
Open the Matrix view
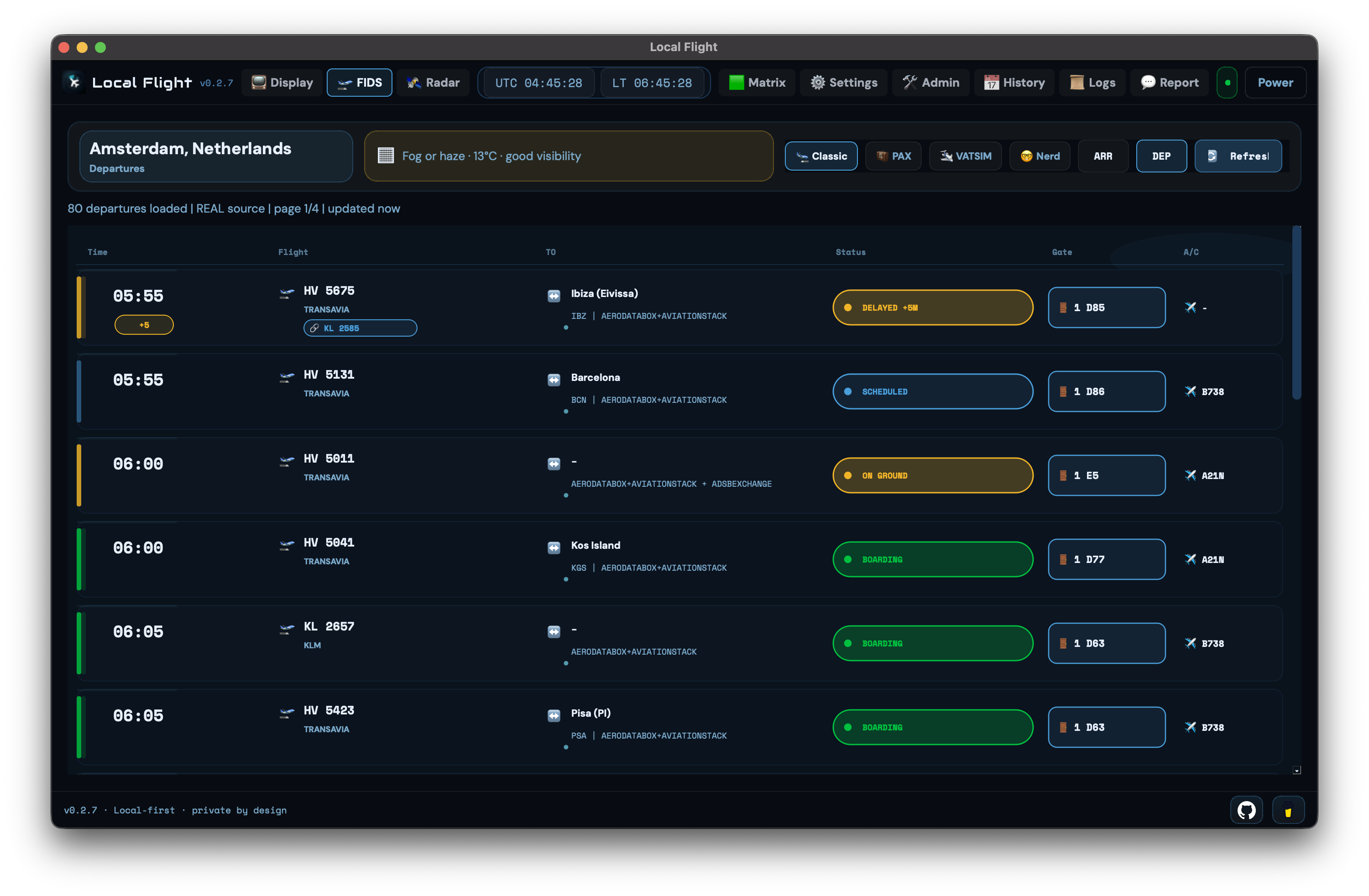[757, 82]
